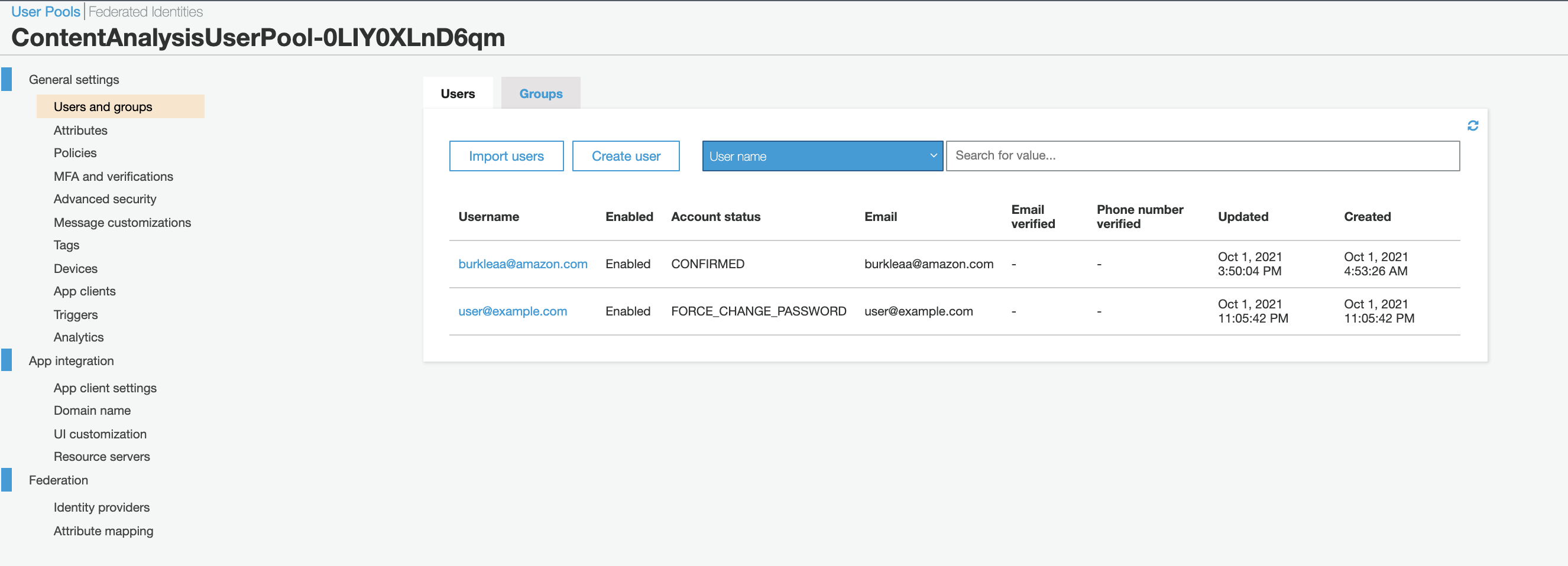Click the FORCE_CHANGE_PASSWORD status cell
This screenshot has height=566, width=1568.
[758, 311]
